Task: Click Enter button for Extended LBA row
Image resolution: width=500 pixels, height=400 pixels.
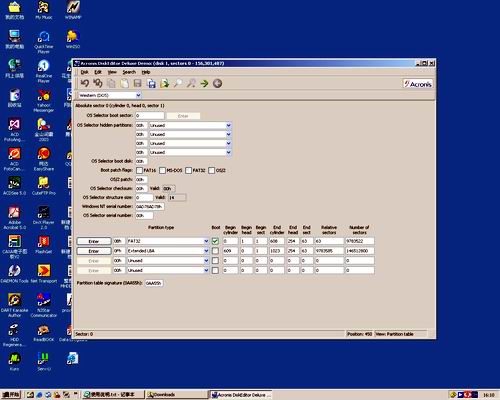Action: point(94,251)
